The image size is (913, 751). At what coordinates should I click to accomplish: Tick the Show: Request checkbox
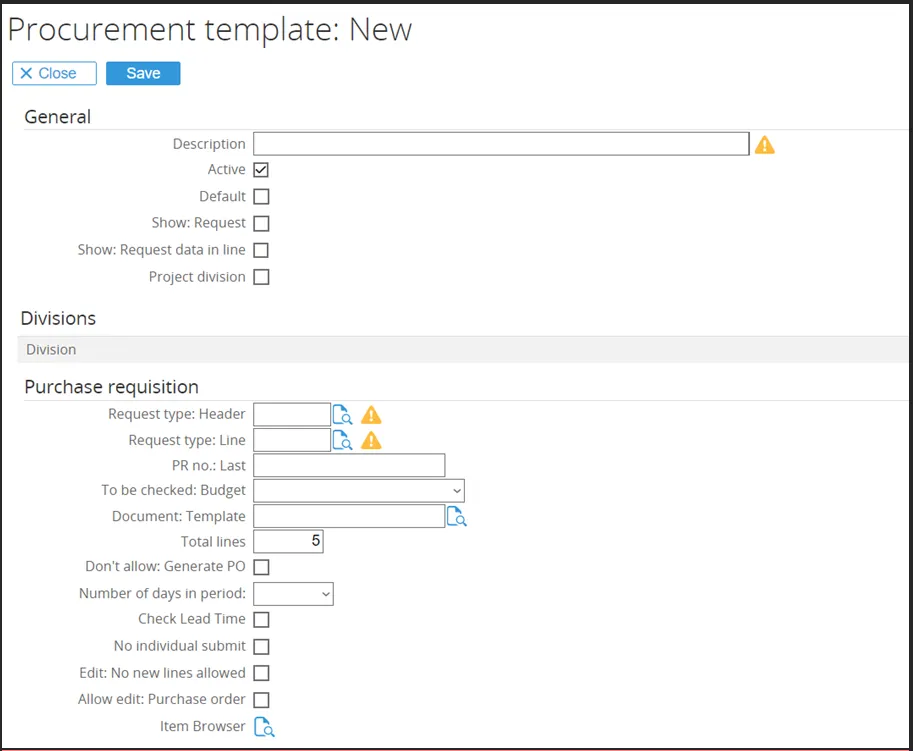[261, 224]
